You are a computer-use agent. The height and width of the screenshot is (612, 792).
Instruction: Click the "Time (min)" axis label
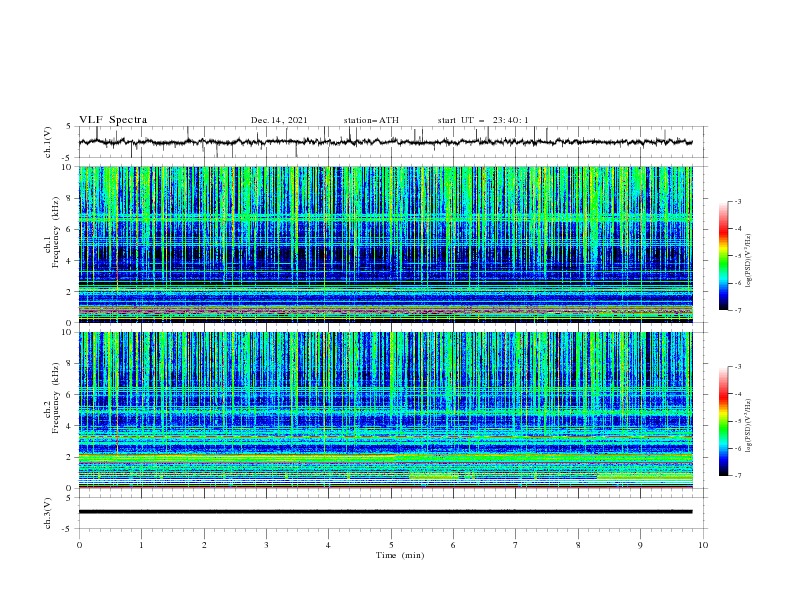(400, 555)
